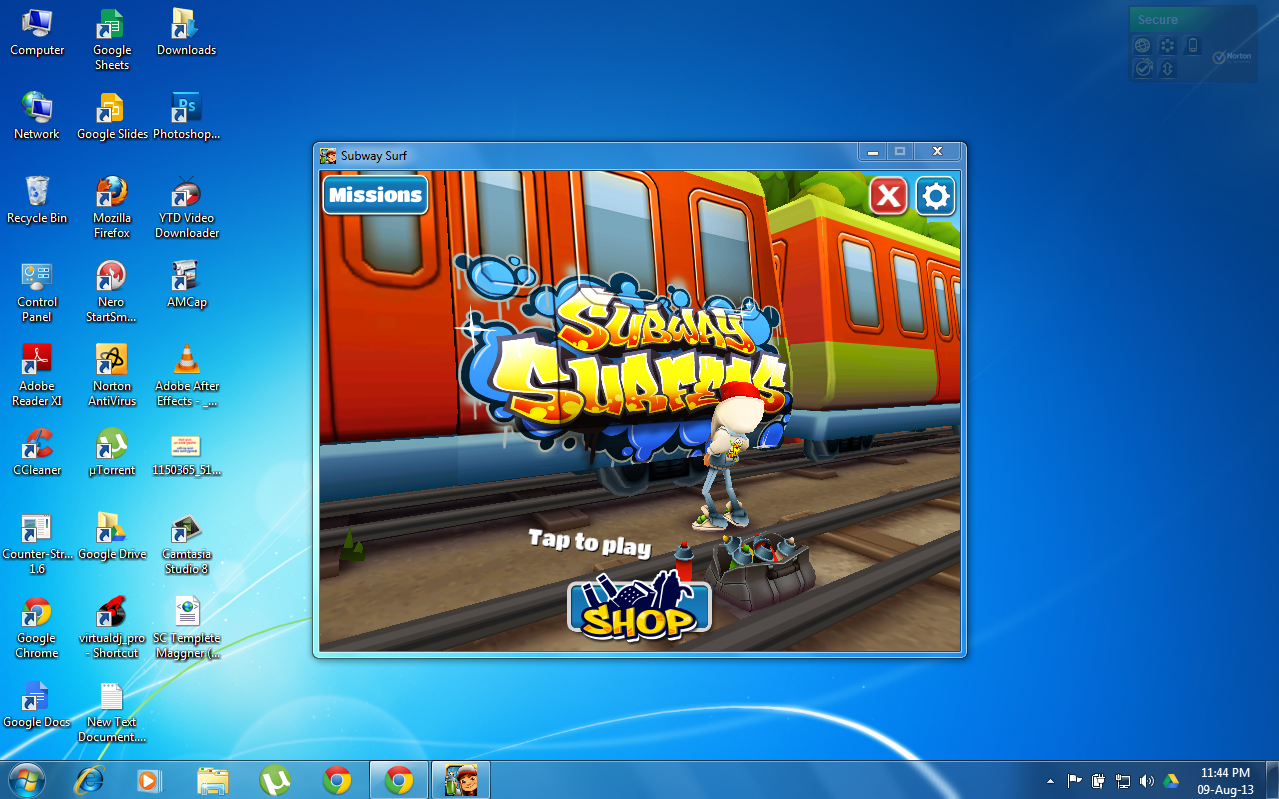Select the Counter-Strike 1.6 shortcut

pyautogui.click(x=37, y=543)
